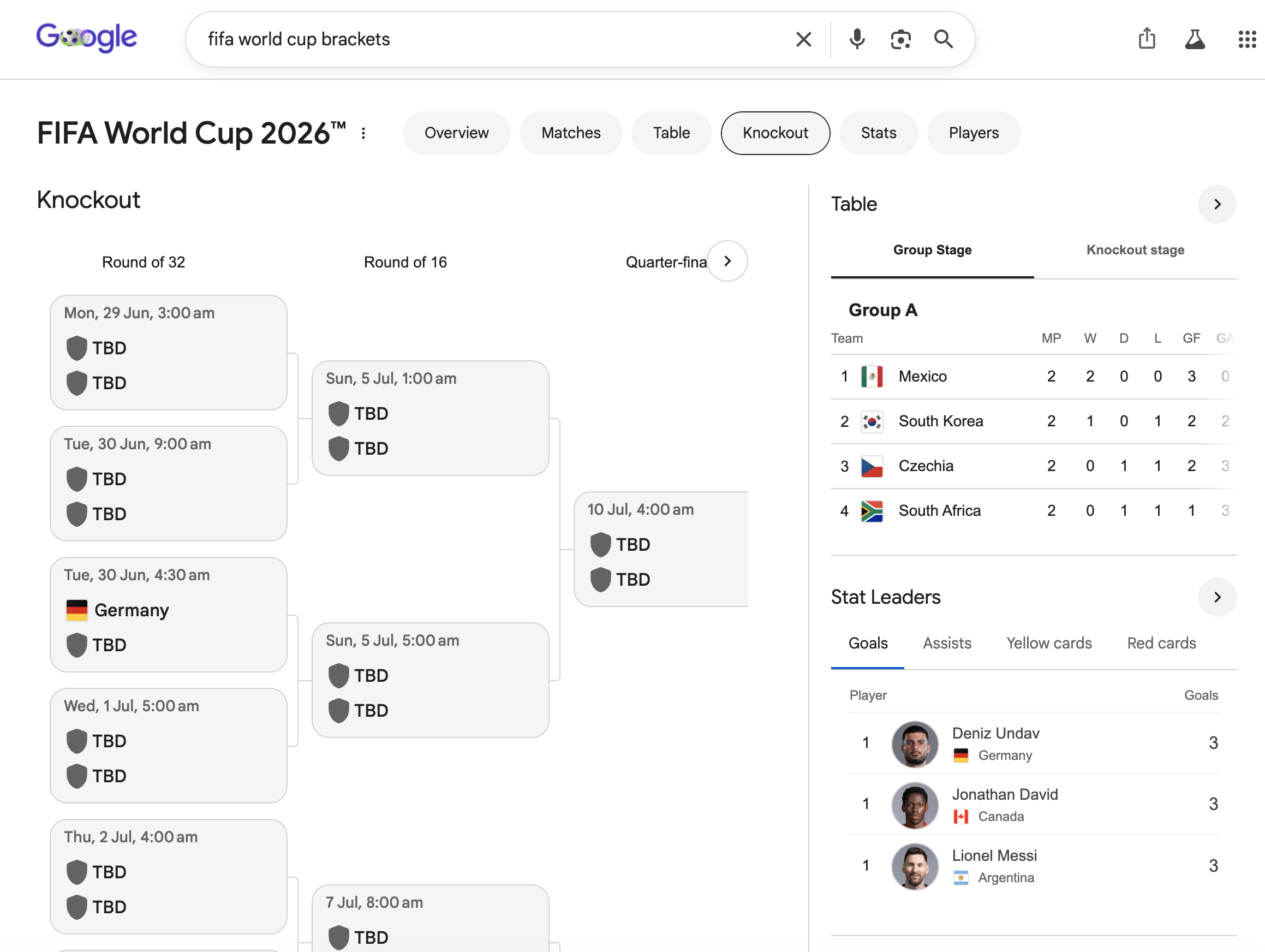Image resolution: width=1265 pixels, height=952 pixels.
Task: Select the Knockout stage tab
Action: click(1135, 250)
